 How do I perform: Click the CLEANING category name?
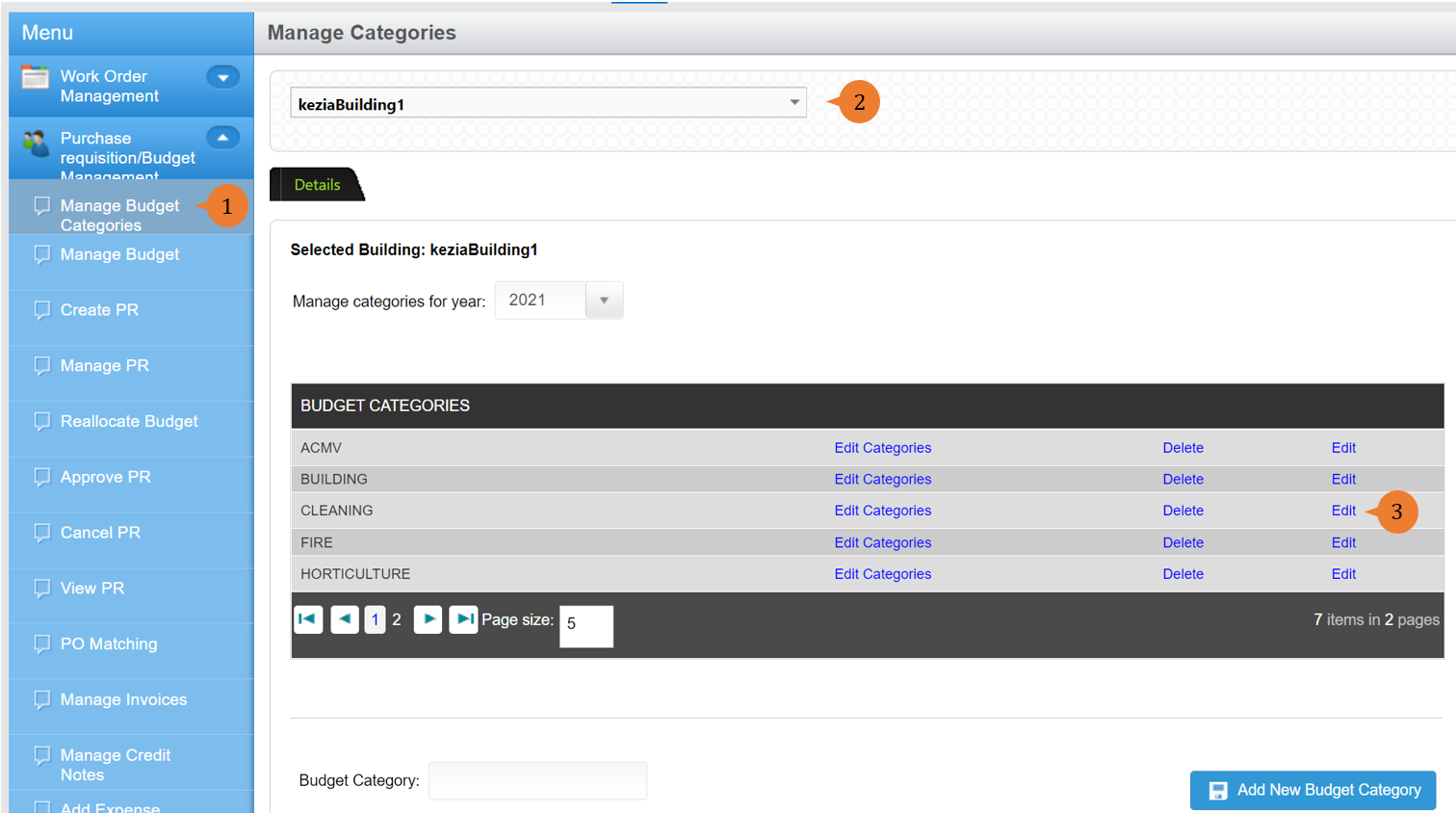click(x=337, y=511)
